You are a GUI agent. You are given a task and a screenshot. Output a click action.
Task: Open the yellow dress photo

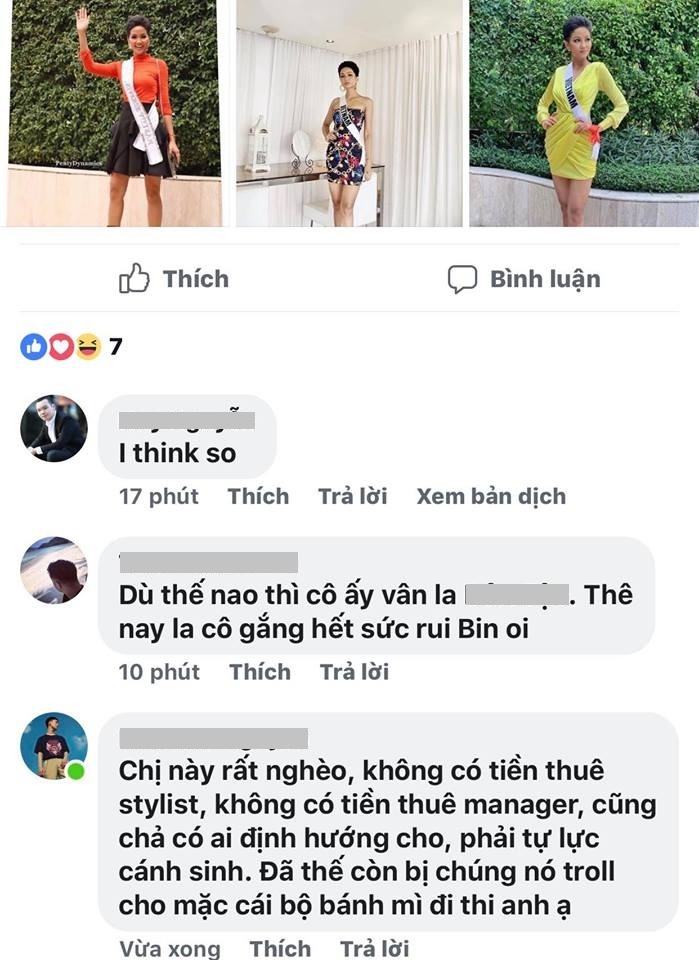tap(584, 113)
